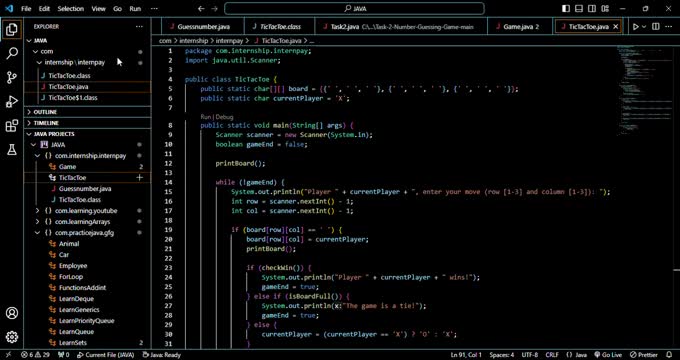Viewport: 680px width, 360px height.
Task: Open the Search view in activity bar
Action: click(12, 53)
